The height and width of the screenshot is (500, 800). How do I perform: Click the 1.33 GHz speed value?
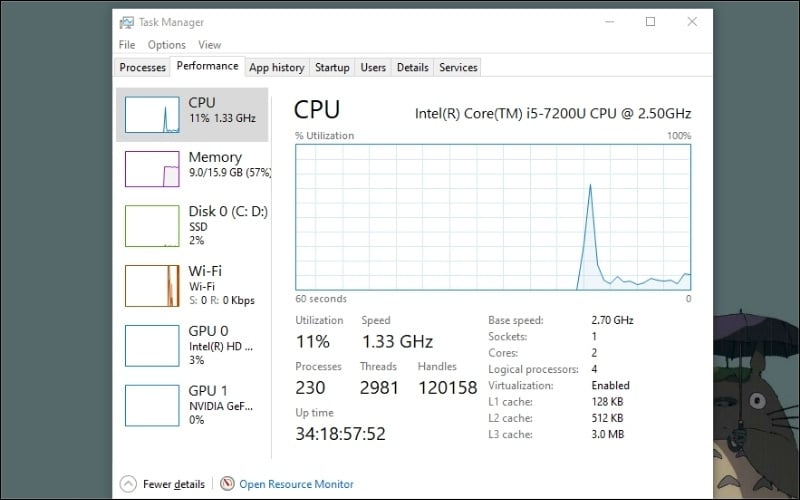coord(397,341)
